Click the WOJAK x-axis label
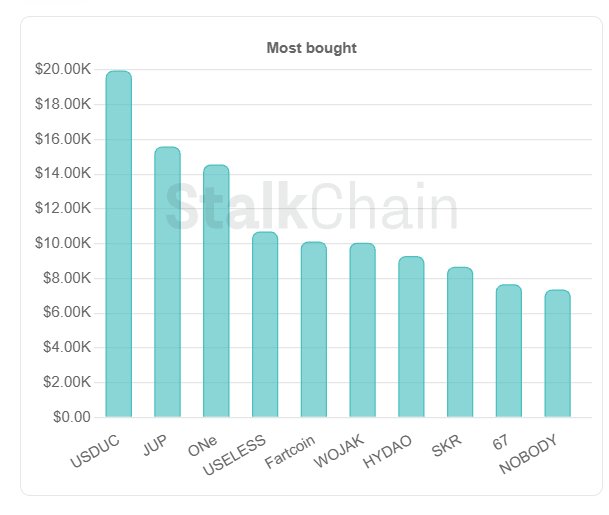Viewport: 609px width, 515px height. (x=341, y=450)
